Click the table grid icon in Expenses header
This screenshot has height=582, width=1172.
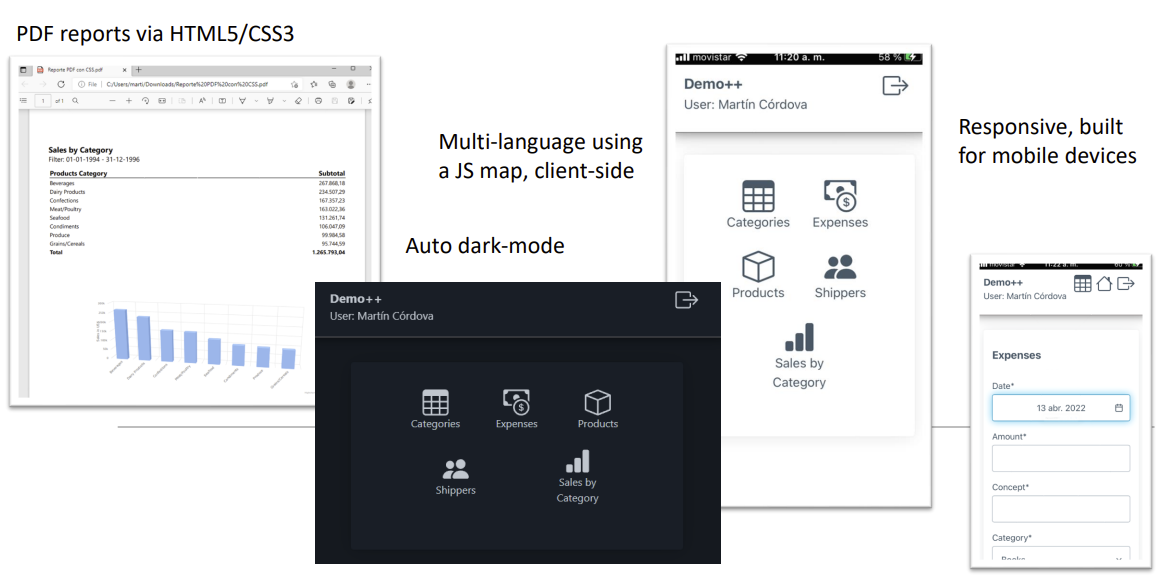(1083, 284)
